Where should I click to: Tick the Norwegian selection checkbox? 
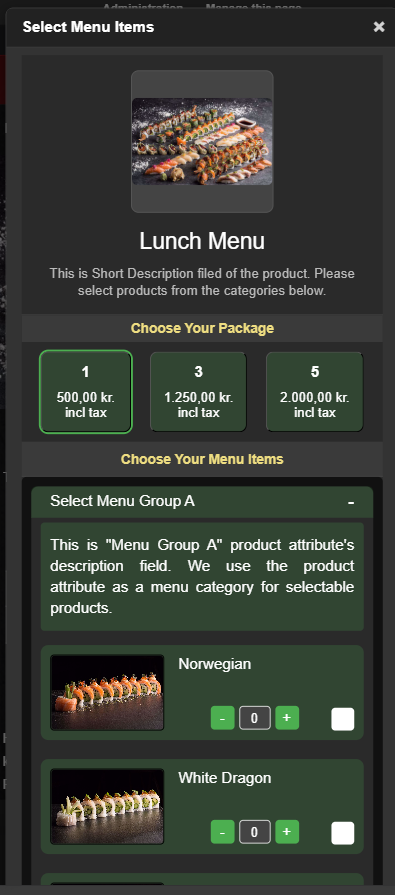coord(342,719)
